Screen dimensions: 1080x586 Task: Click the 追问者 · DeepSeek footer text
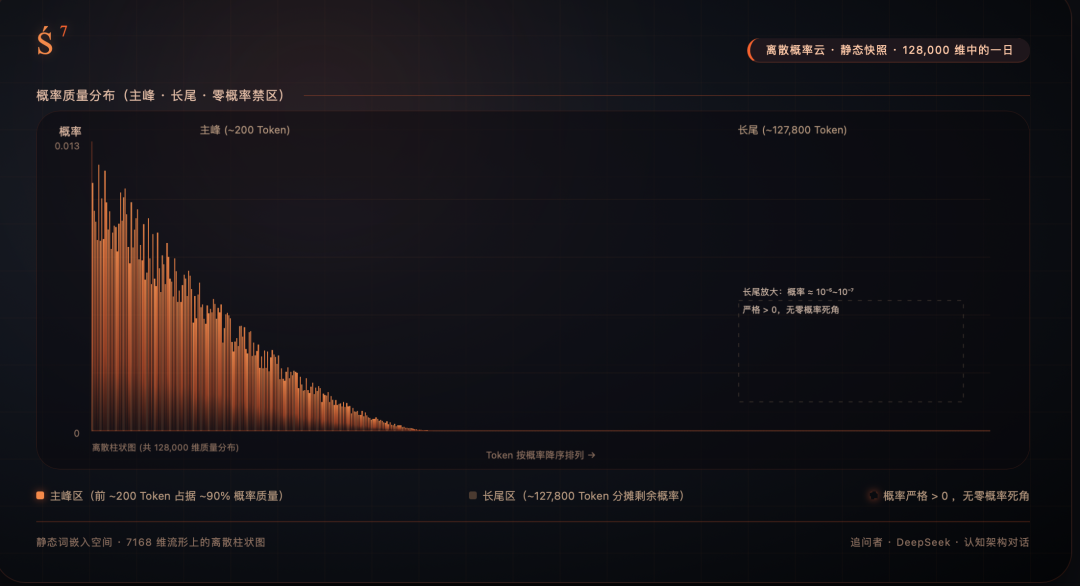point(939,543)
